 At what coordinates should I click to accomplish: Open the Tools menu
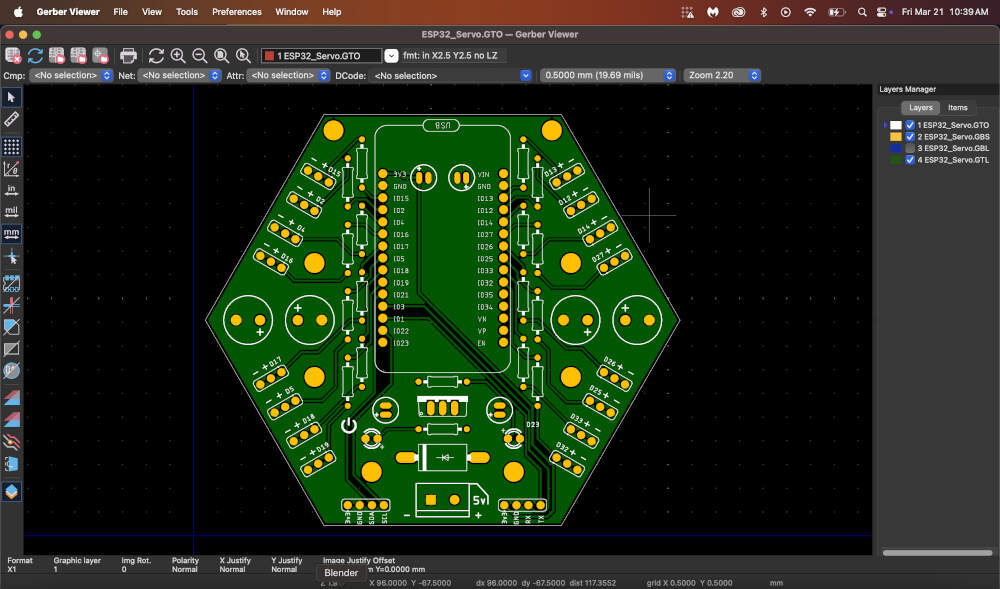[x=187, y=11]
